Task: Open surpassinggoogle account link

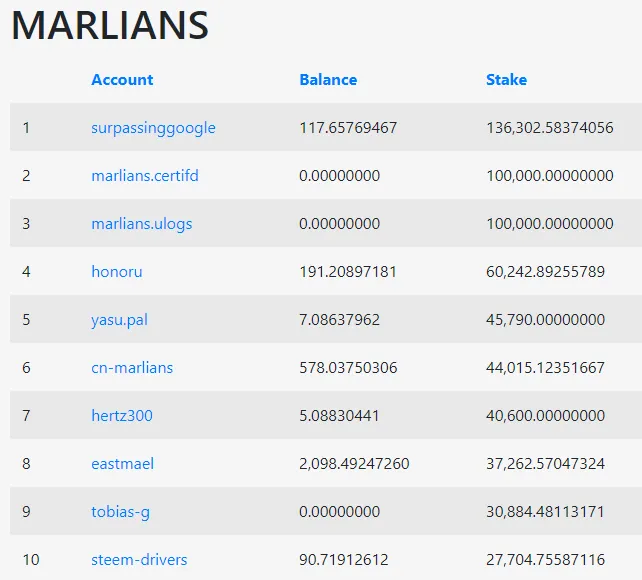Action: (x=153, y=128)
